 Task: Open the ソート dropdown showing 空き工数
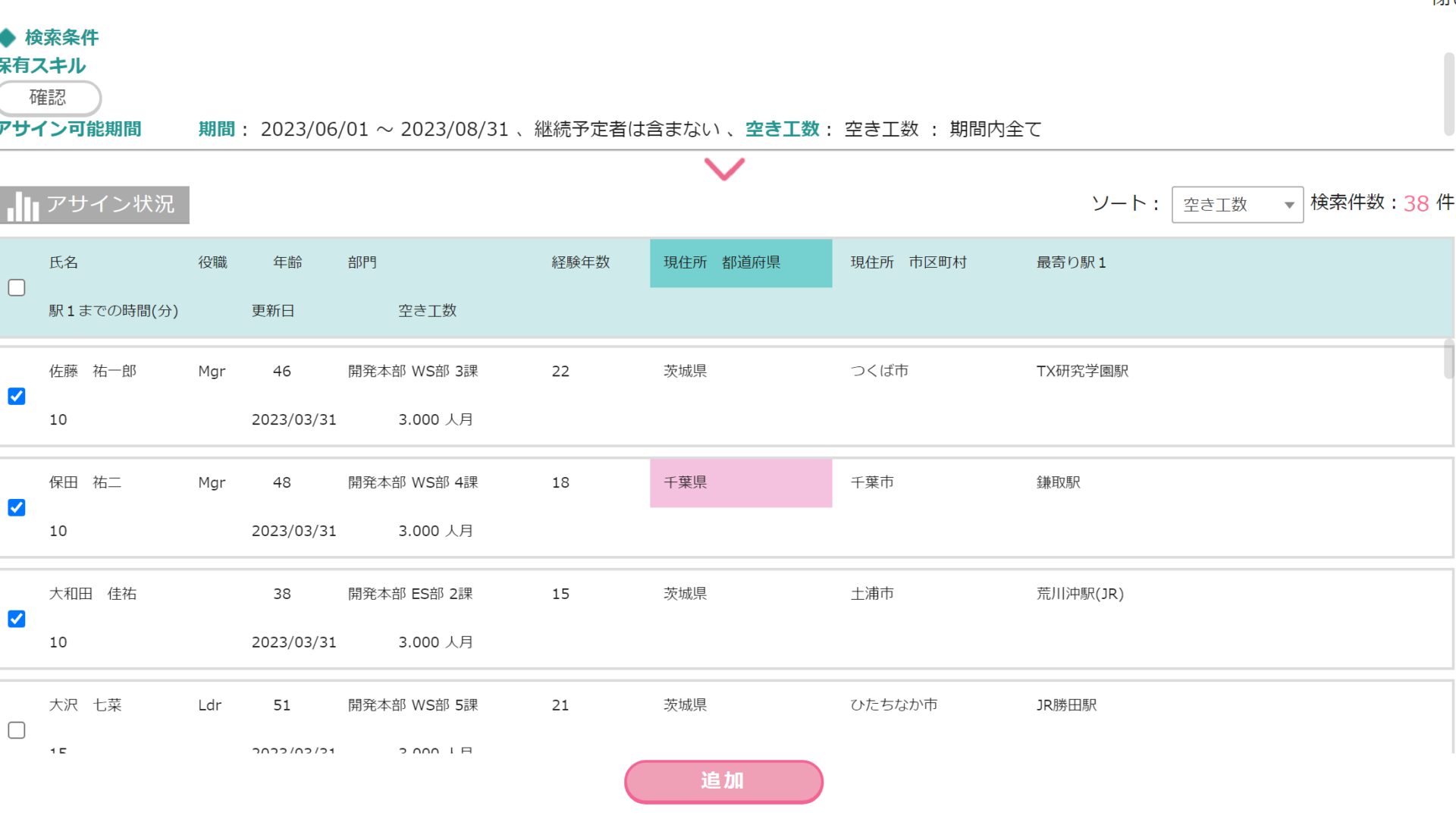click(1228, 205)
